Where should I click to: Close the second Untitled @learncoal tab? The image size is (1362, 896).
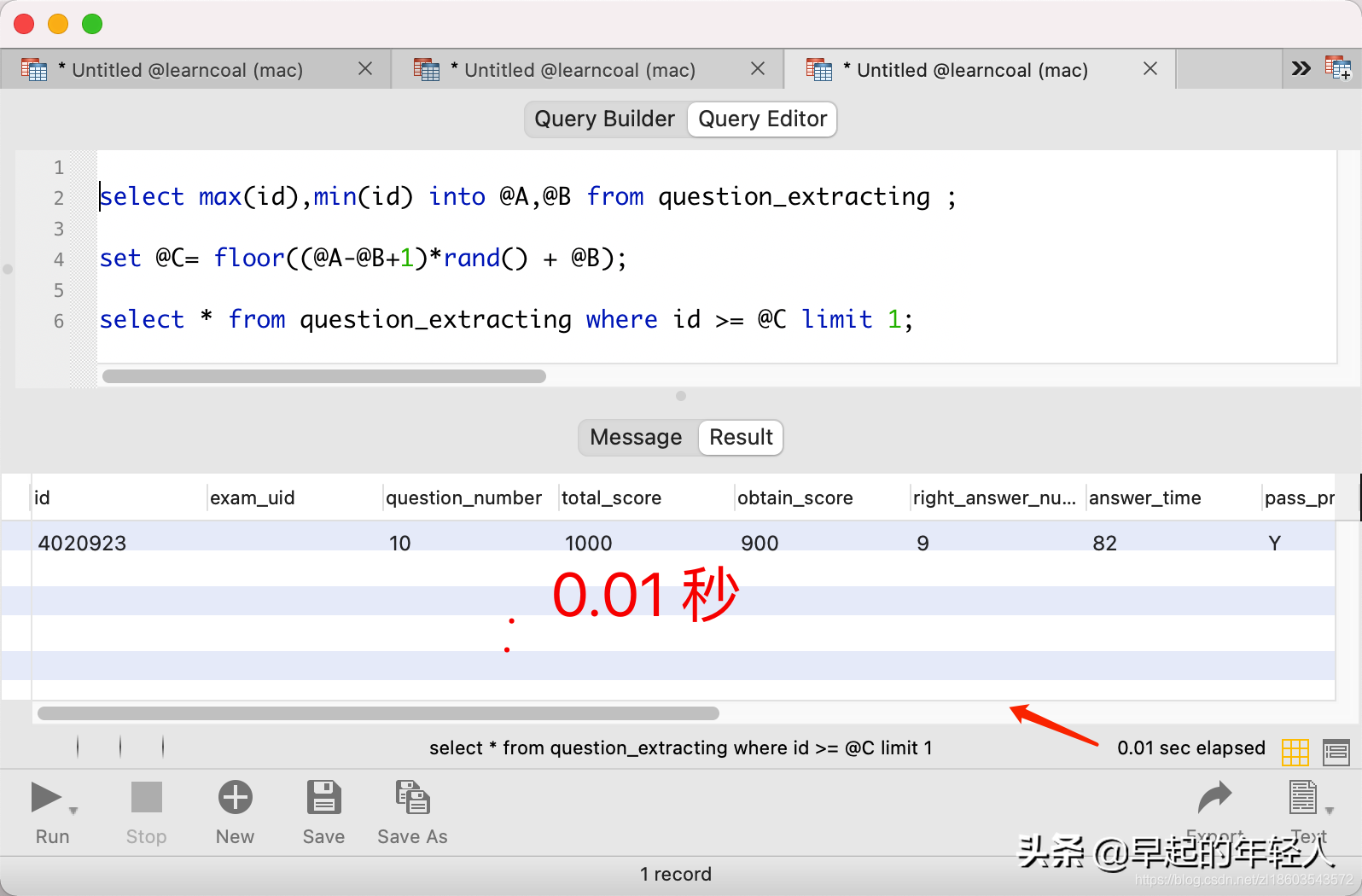758,68
